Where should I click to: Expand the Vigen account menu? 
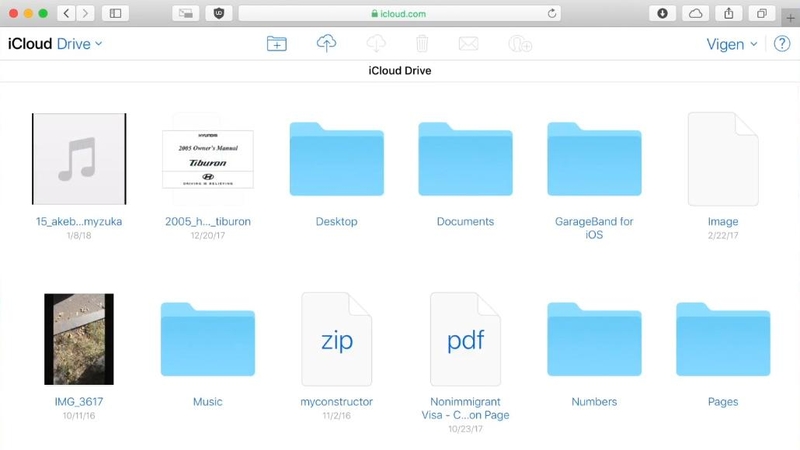[732, 44]
